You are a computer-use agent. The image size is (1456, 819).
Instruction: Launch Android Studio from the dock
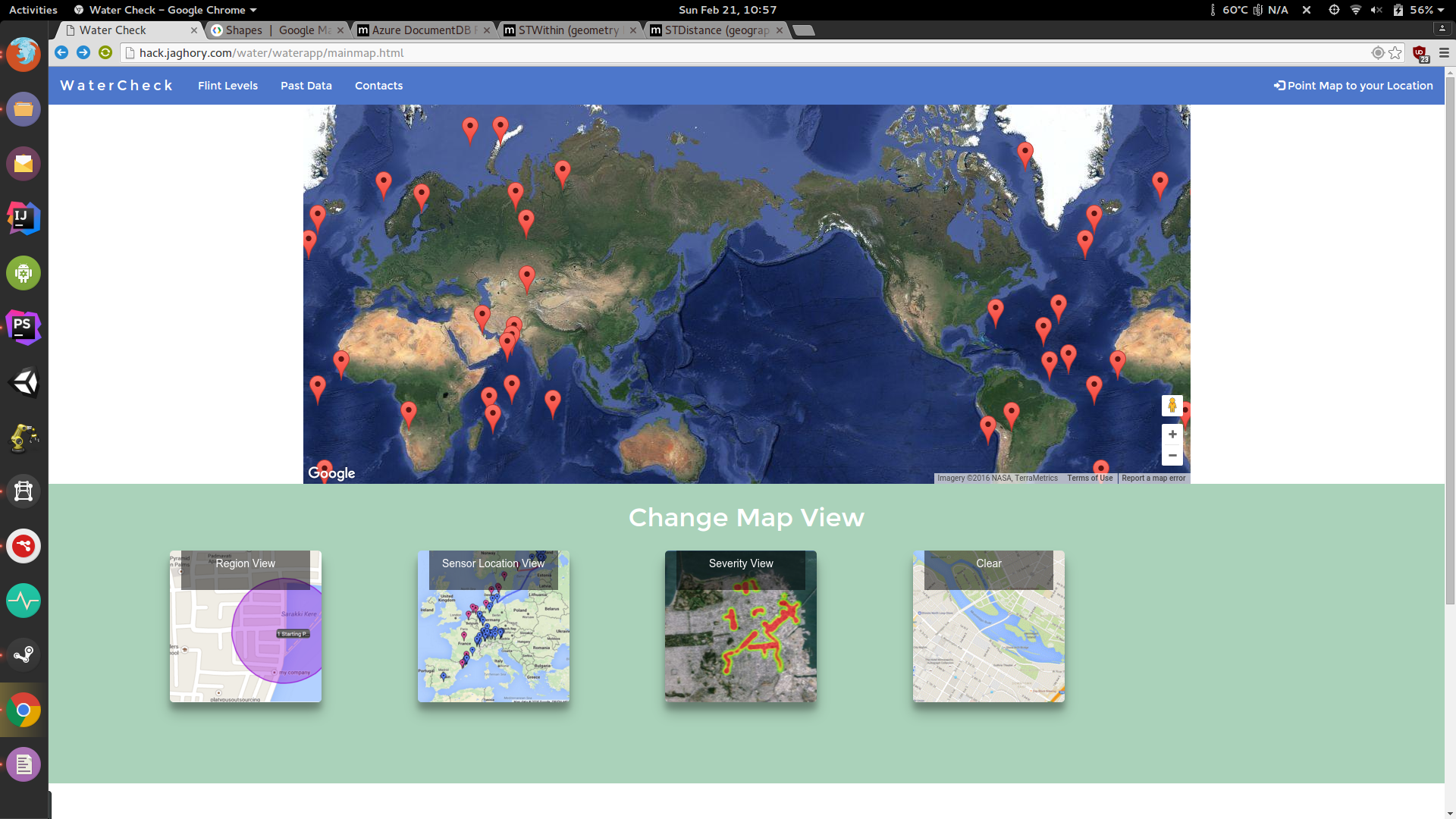(x=24, y=273)
